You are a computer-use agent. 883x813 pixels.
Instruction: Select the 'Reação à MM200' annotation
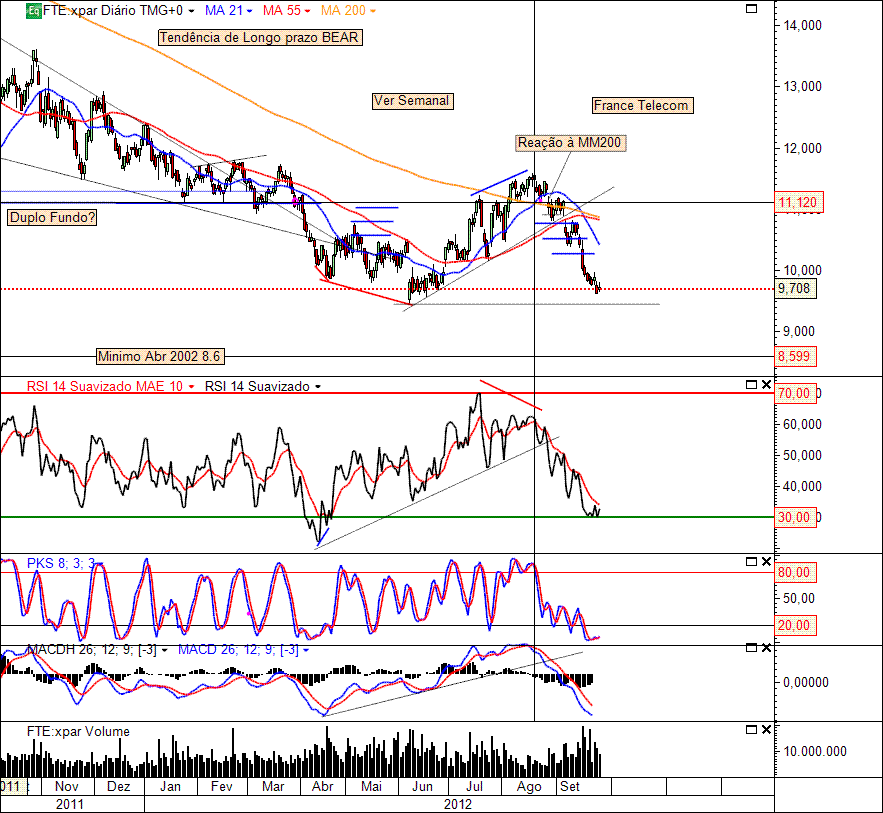coord(570,143)
